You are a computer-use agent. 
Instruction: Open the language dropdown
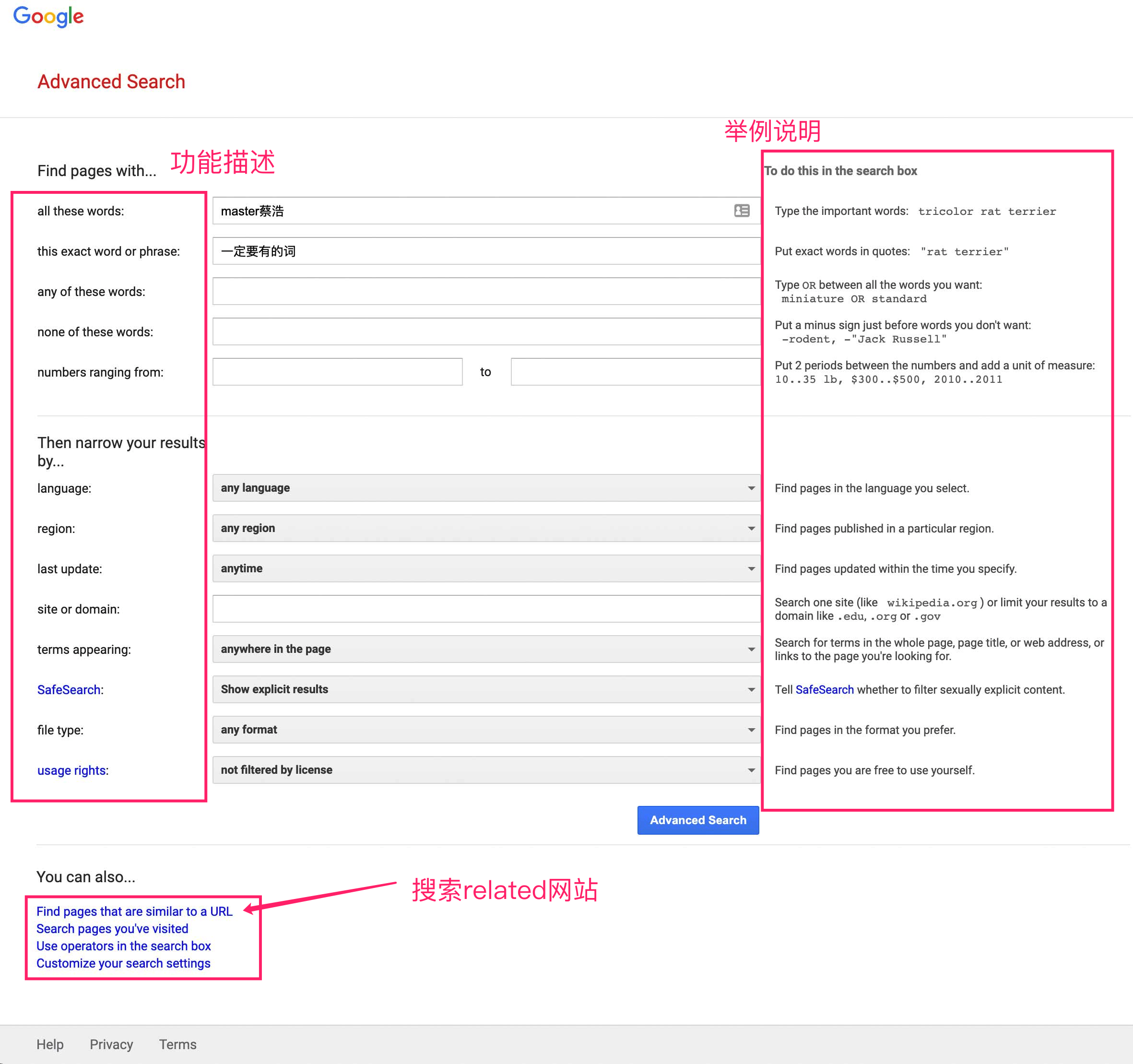click(486, 488)
